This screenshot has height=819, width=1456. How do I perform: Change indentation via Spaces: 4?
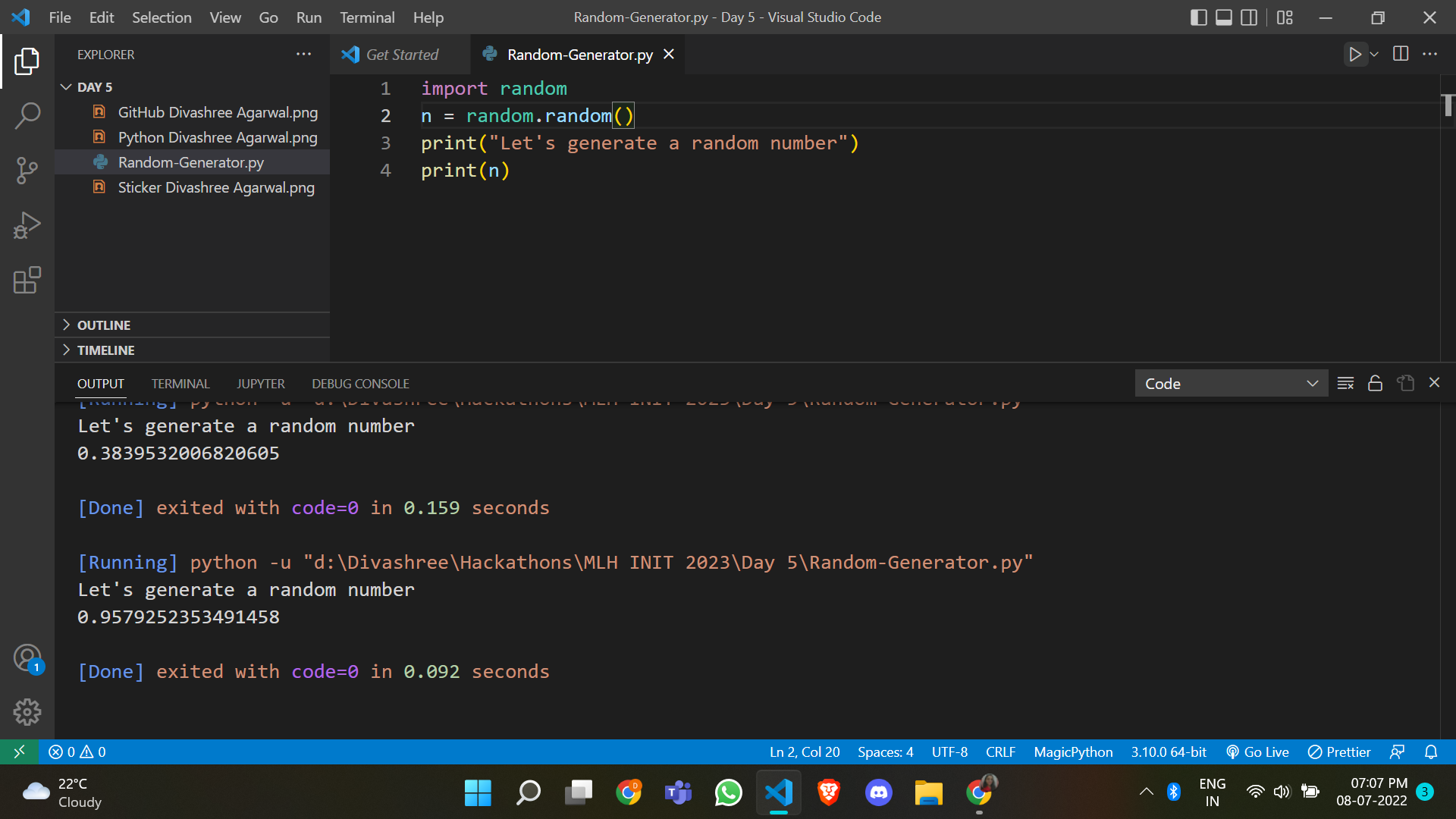click(884, 752)
